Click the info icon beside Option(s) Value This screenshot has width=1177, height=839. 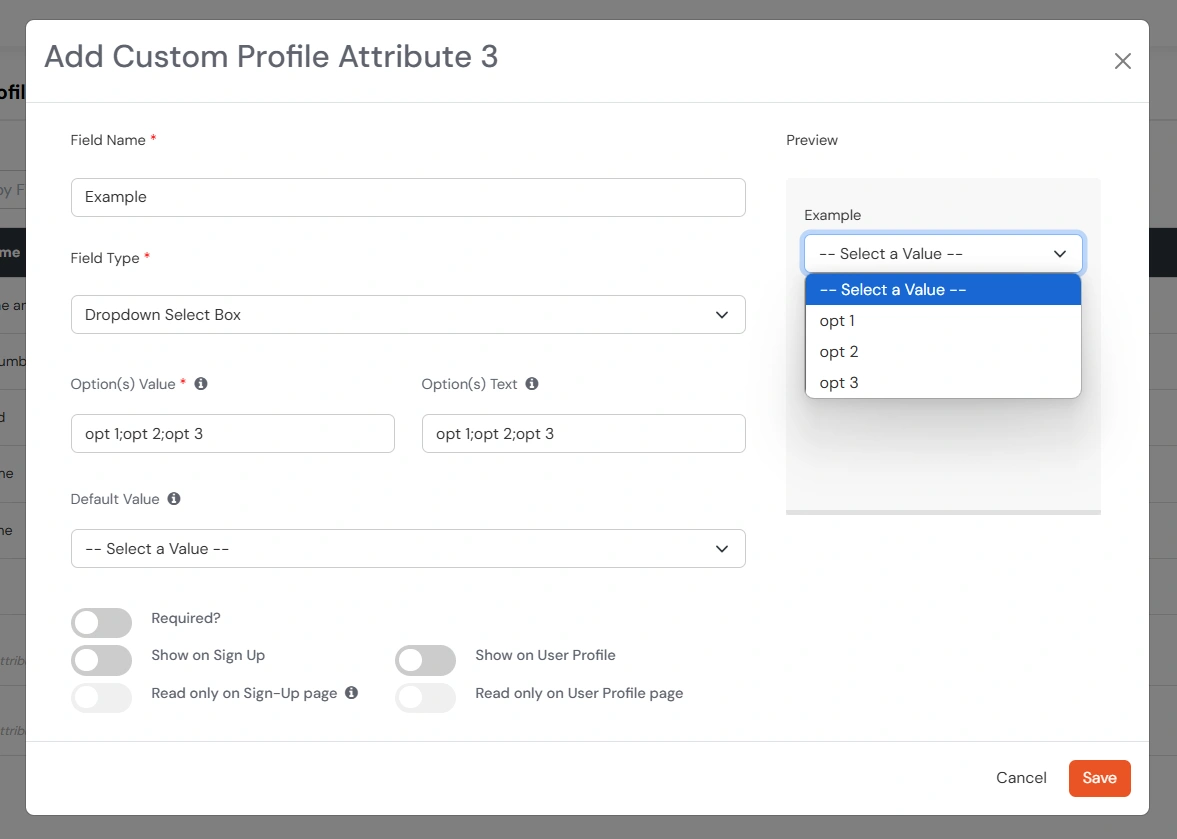point(200,383)
